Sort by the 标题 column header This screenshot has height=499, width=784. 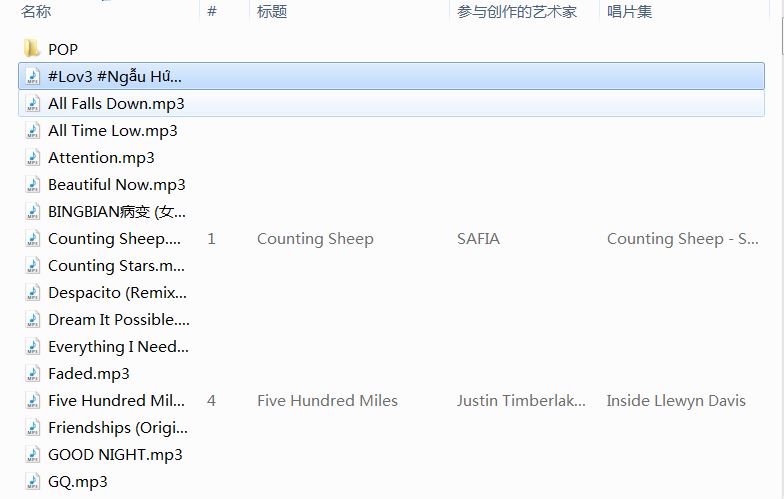click(272, 12)
